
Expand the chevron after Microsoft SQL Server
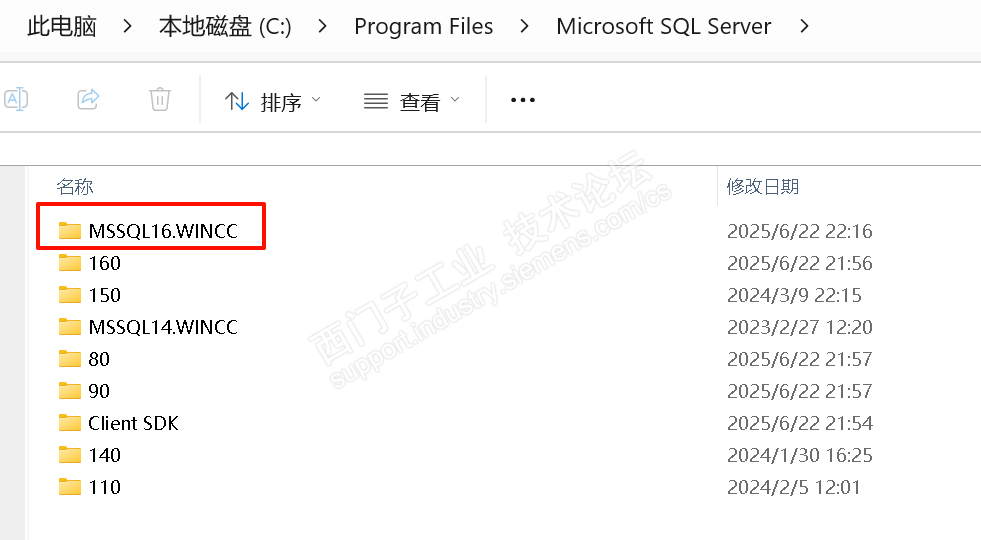(x=806, y=27)
